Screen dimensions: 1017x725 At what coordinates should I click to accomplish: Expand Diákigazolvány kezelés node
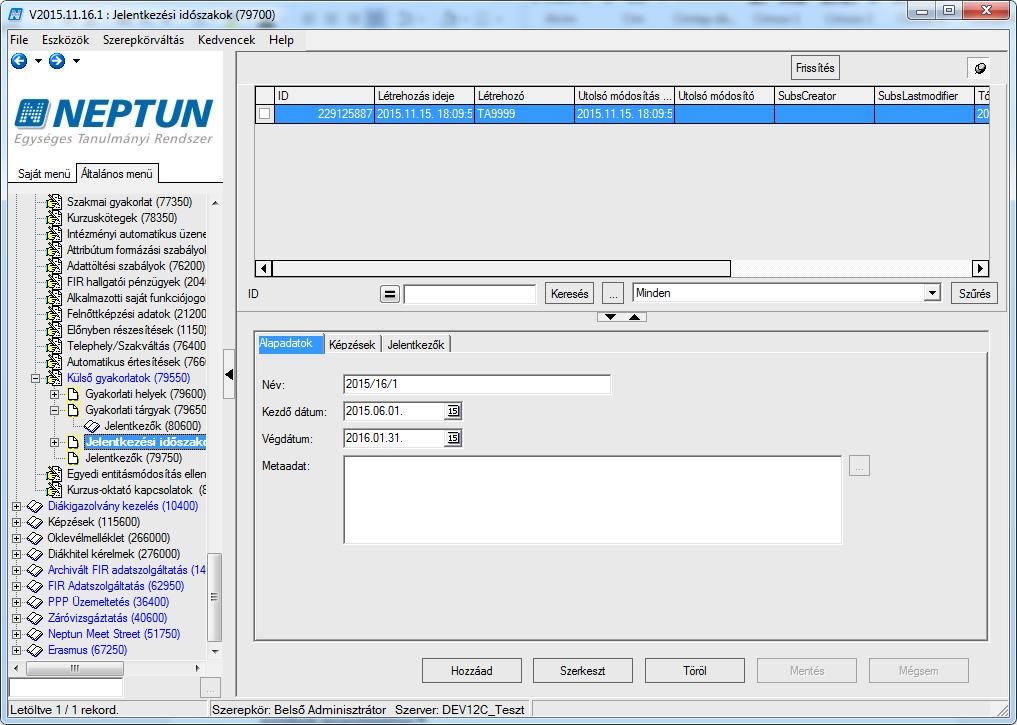click(16, 506)
